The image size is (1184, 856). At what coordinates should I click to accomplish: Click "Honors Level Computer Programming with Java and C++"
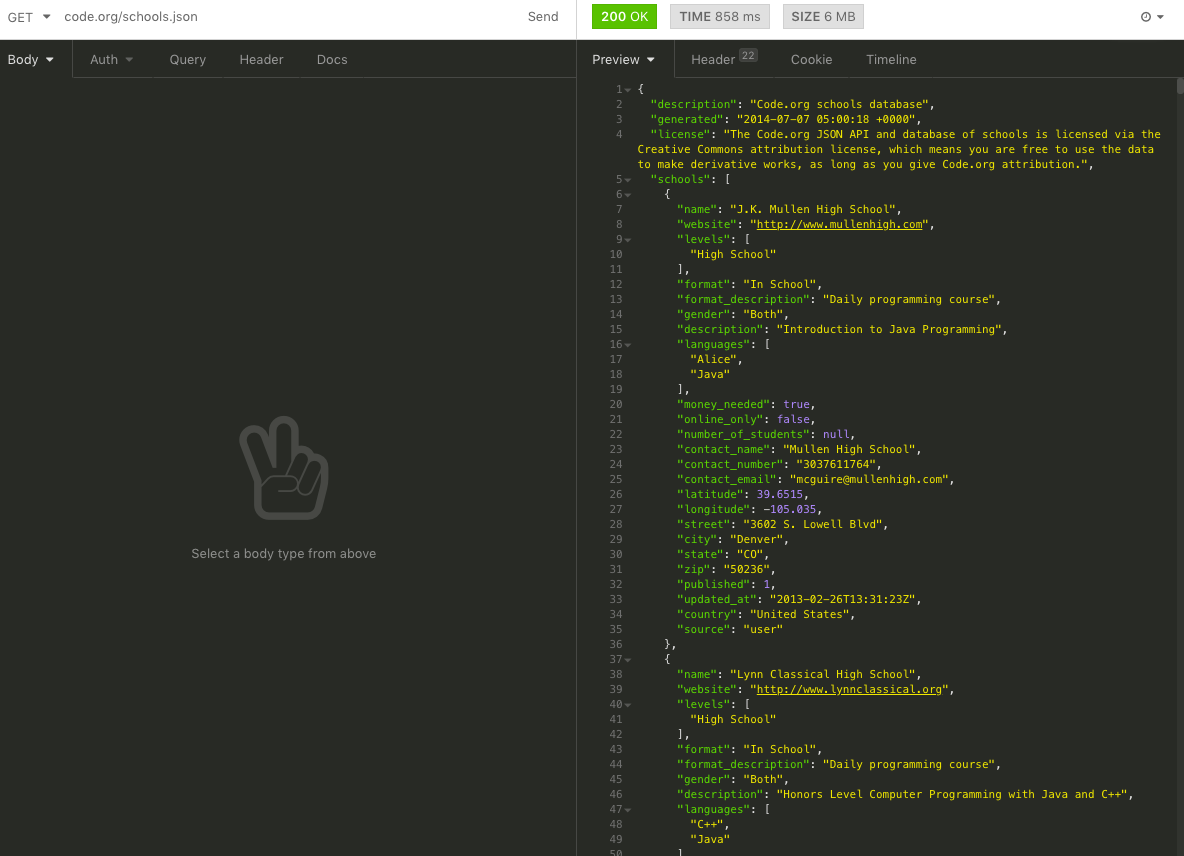pyautogui.click(x=951, y=794)
